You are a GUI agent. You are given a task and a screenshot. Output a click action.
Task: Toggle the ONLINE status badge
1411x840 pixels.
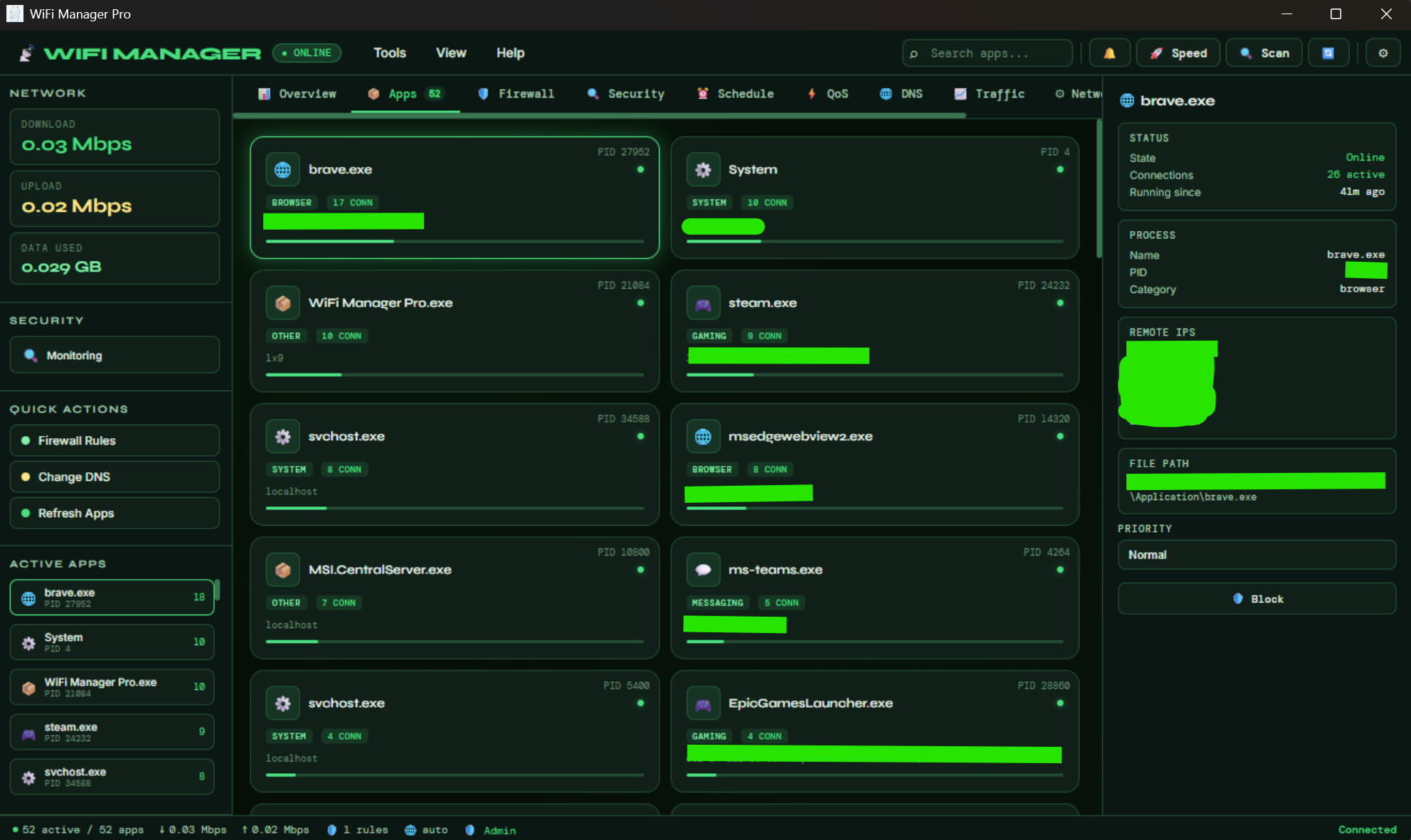[307, 53]
